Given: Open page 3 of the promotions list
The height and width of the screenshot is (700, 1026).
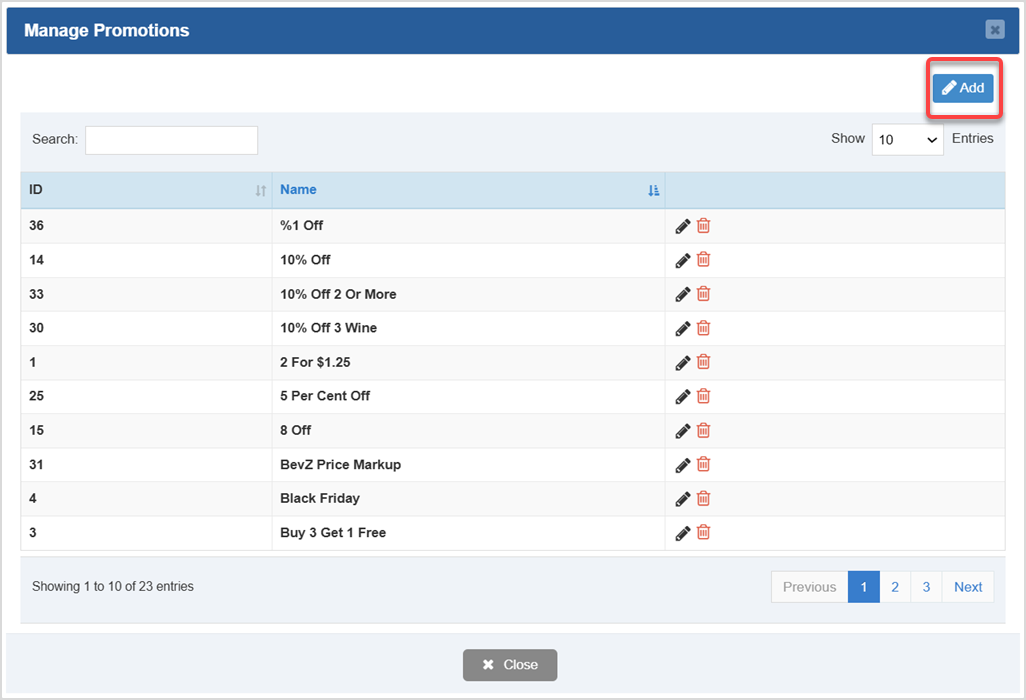Looking at the screenshot, I should point(926,586).
